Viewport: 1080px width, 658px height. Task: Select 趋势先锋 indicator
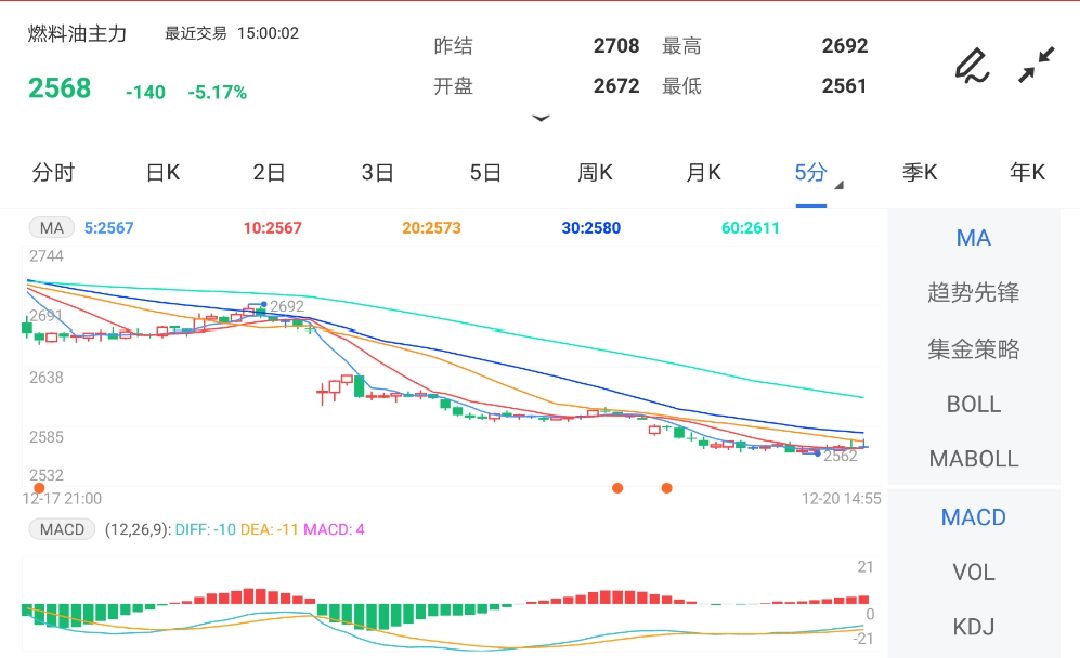click(x=973, y=293)
